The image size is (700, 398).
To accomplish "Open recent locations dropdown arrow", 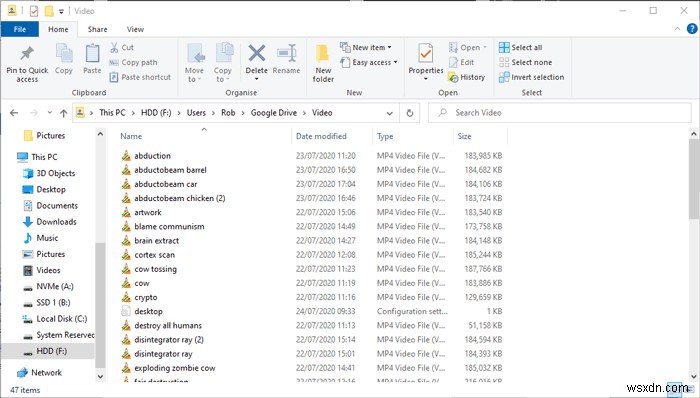I will (50, 113).
